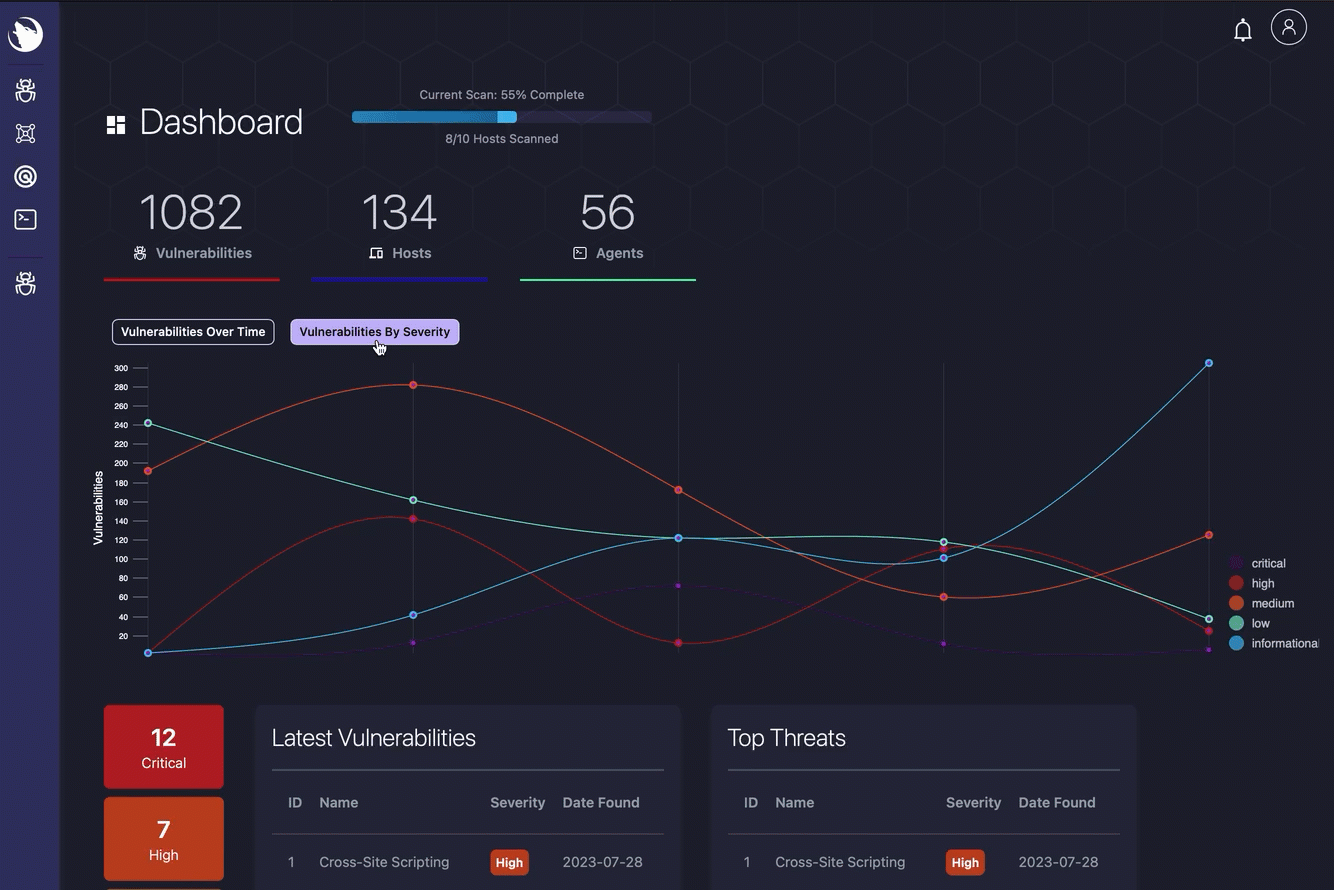Switch to Vulnerabilities Over Time chart
1334x890 pixels.
pyautogui.click(x=193, y=332)
